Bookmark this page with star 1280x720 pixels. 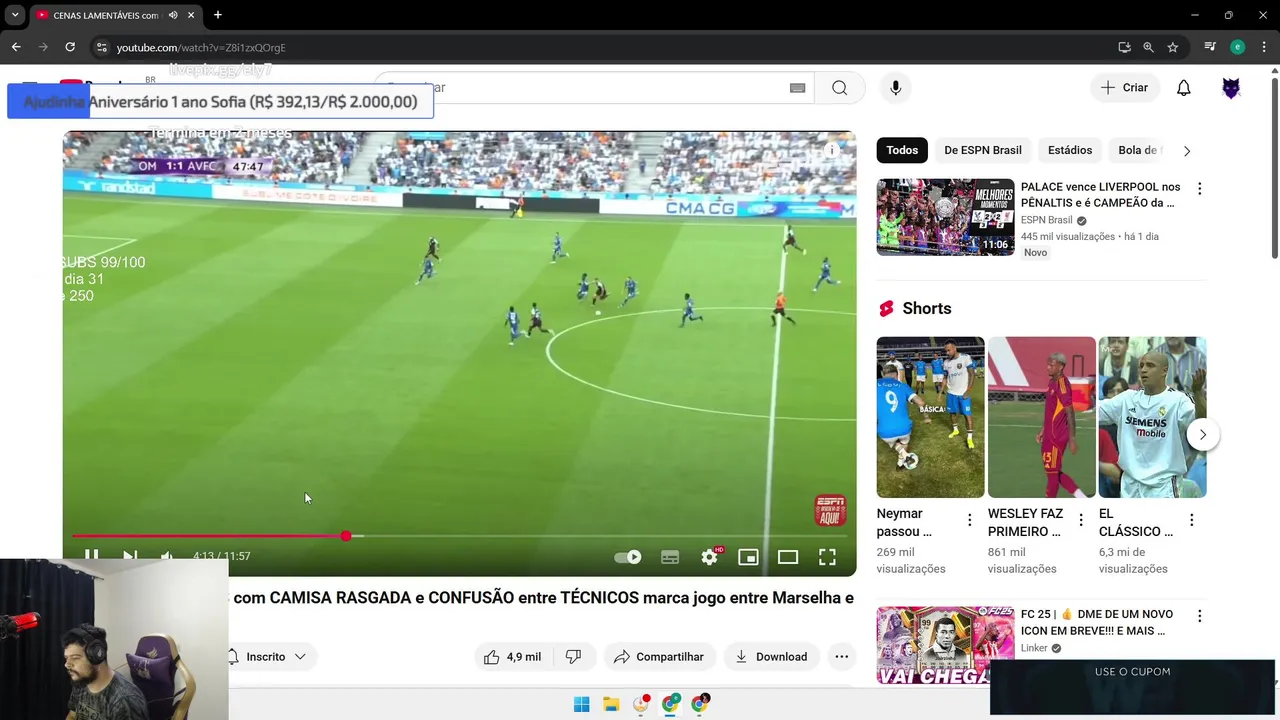[1173, 47]
